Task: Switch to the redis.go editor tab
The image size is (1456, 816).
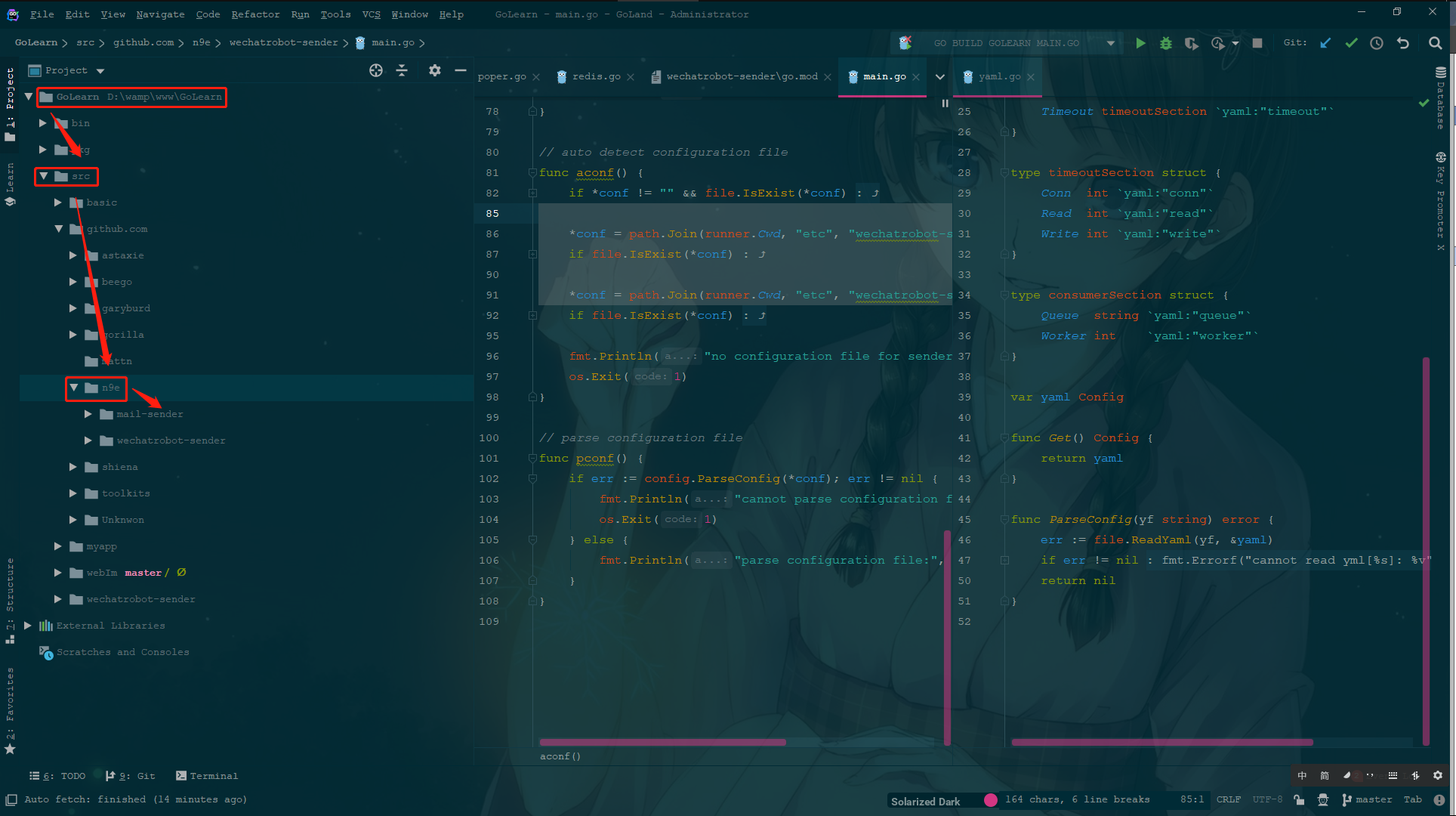Action: pos(595,76)
